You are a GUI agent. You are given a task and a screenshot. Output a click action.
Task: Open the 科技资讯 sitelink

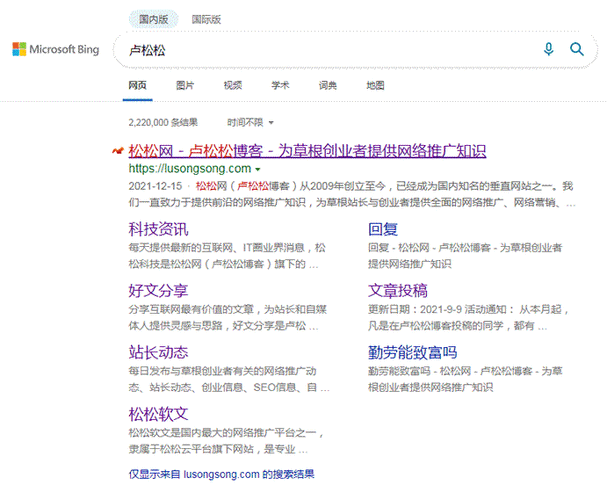click(158, 228)
